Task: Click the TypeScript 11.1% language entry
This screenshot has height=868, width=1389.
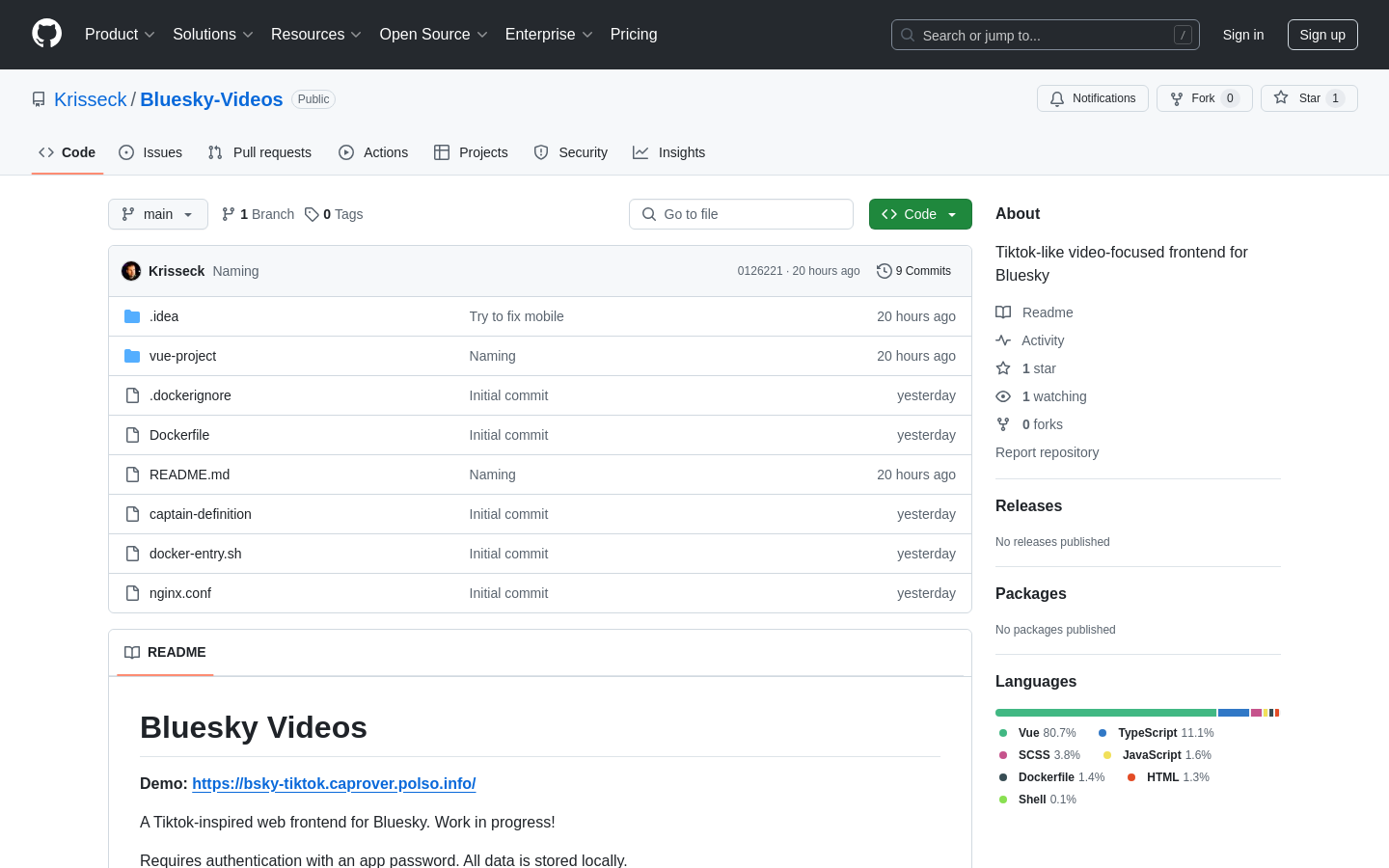Action: click(1156, 733)
